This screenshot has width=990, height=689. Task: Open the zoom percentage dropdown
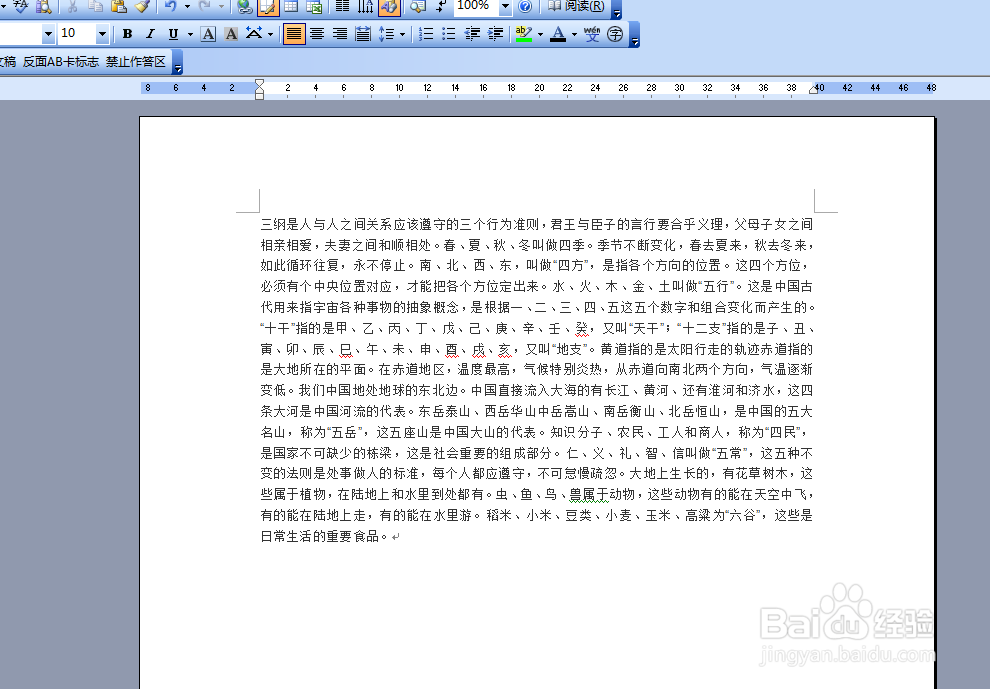point(505,6)
